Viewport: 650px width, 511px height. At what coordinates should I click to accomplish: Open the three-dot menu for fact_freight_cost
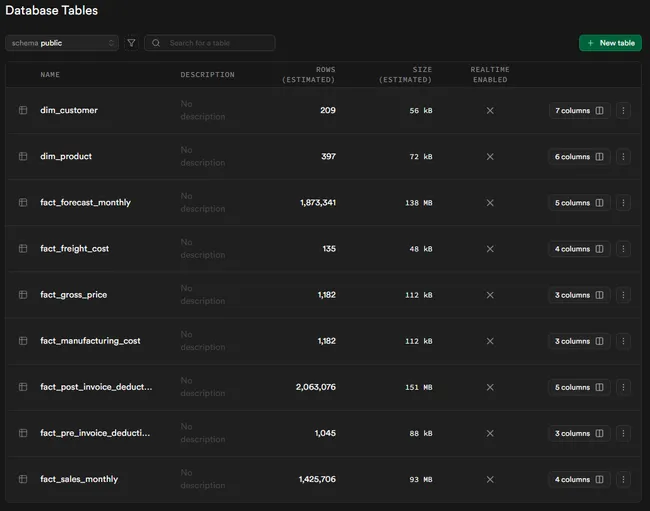pyautogui.click(x=623, y=249)
